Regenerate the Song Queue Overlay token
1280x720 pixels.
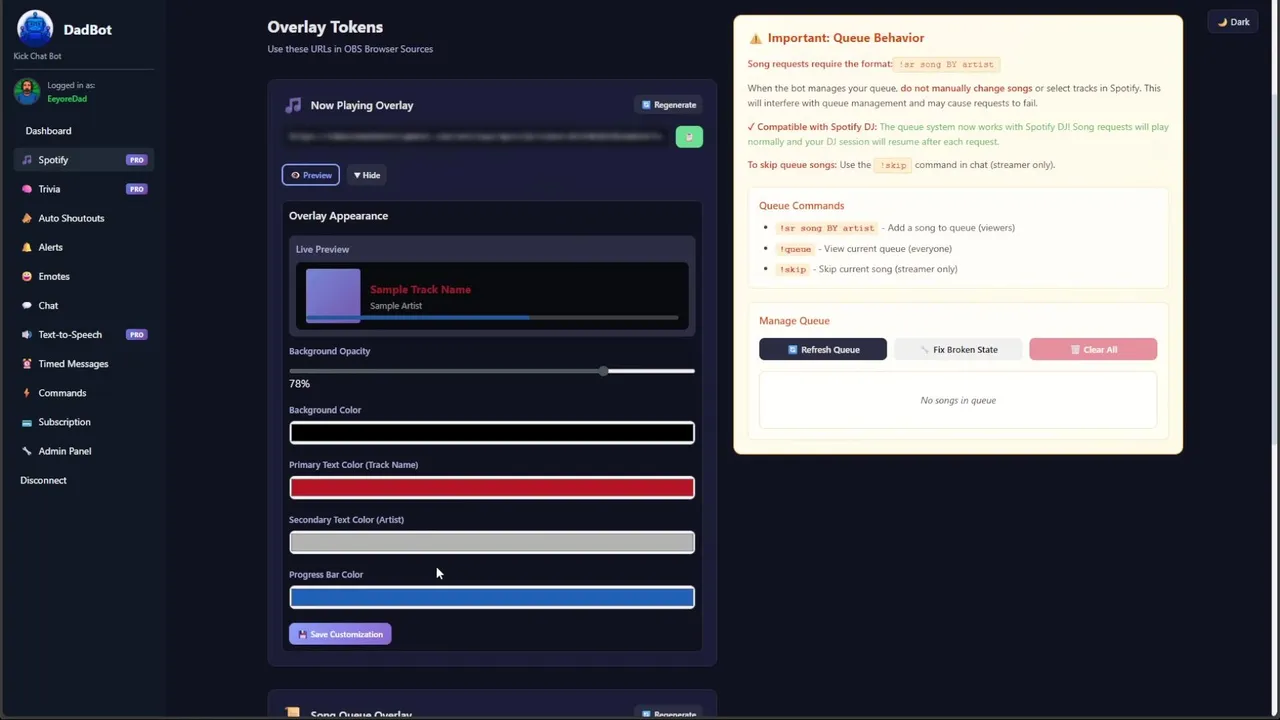(669, 713)
